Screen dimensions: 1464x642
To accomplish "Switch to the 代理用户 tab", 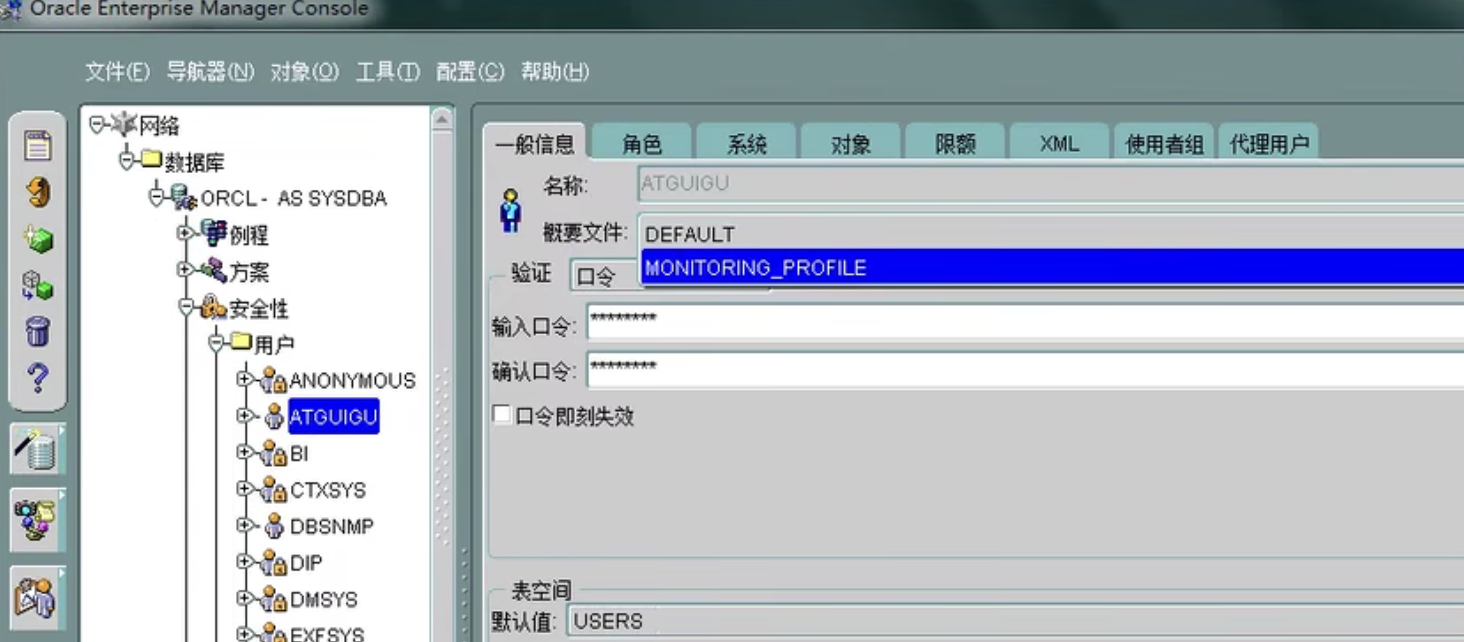I will (1269, 143).
